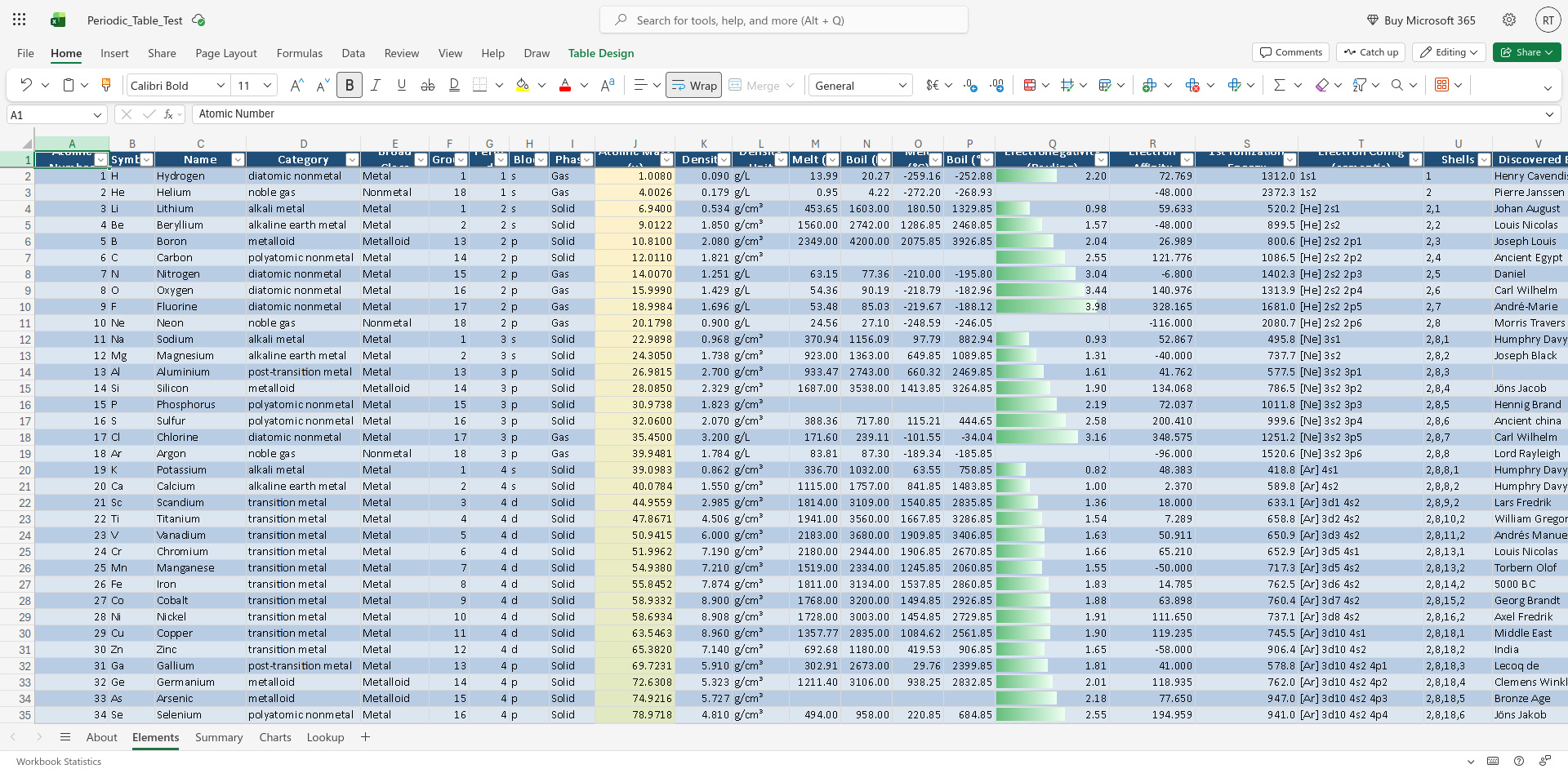The width and height of the screenshot is (1568, 769).
Task: Delete cells using the red delete icon
Action: 1193,85
